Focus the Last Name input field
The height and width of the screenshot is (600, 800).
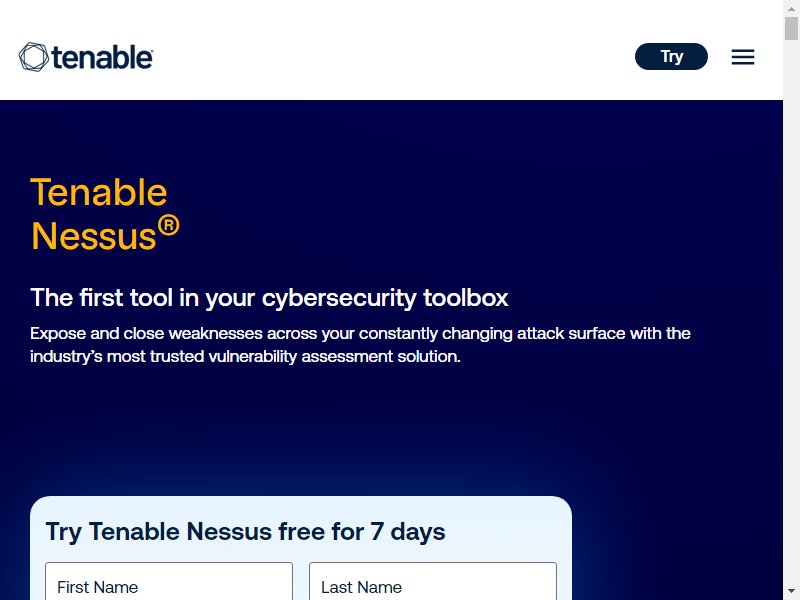coord(433,582)
